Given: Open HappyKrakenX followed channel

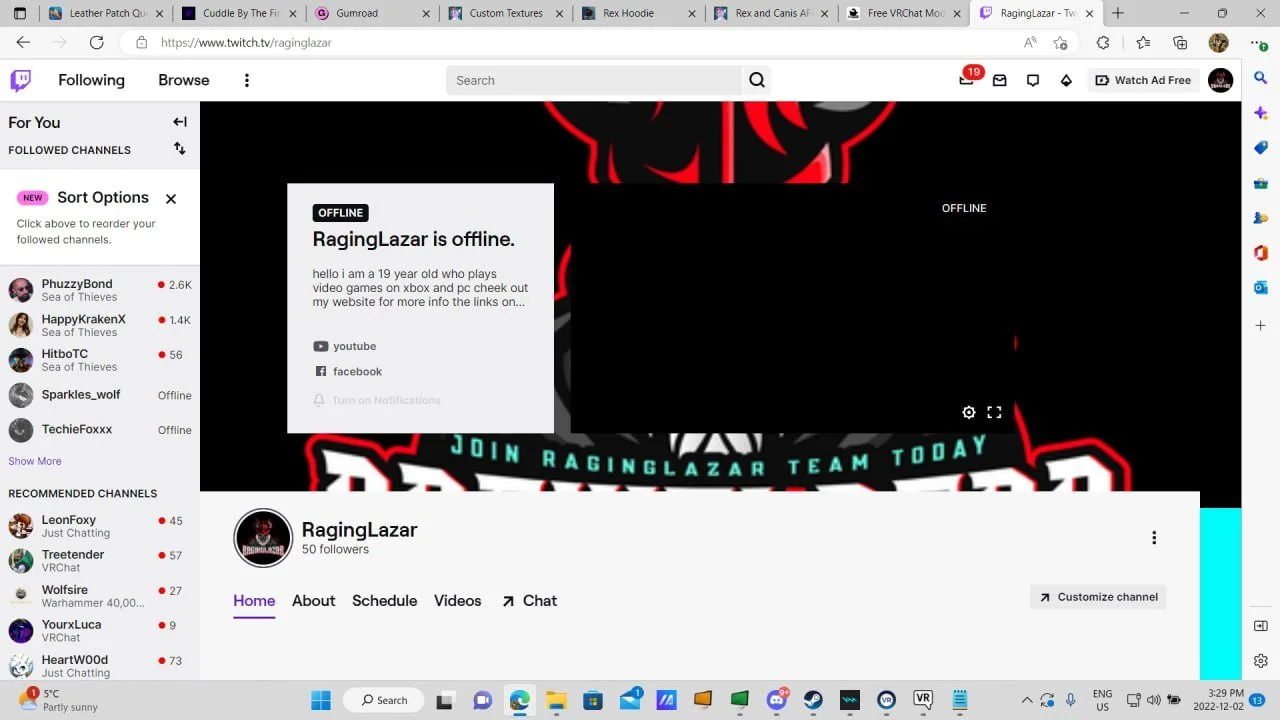Looking at the screenshot, I should (x=100, y=325).
